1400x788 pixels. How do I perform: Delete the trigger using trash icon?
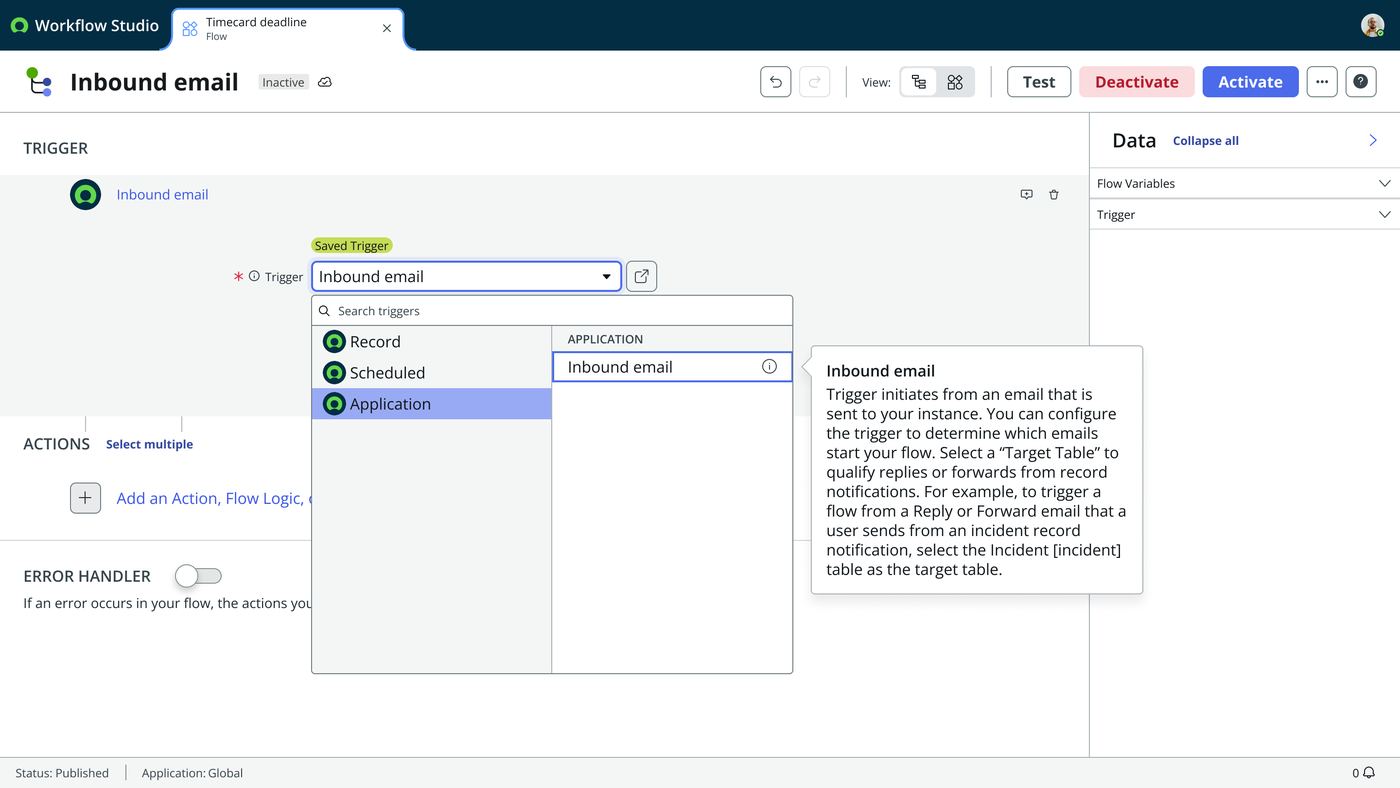coord(1053,195)
